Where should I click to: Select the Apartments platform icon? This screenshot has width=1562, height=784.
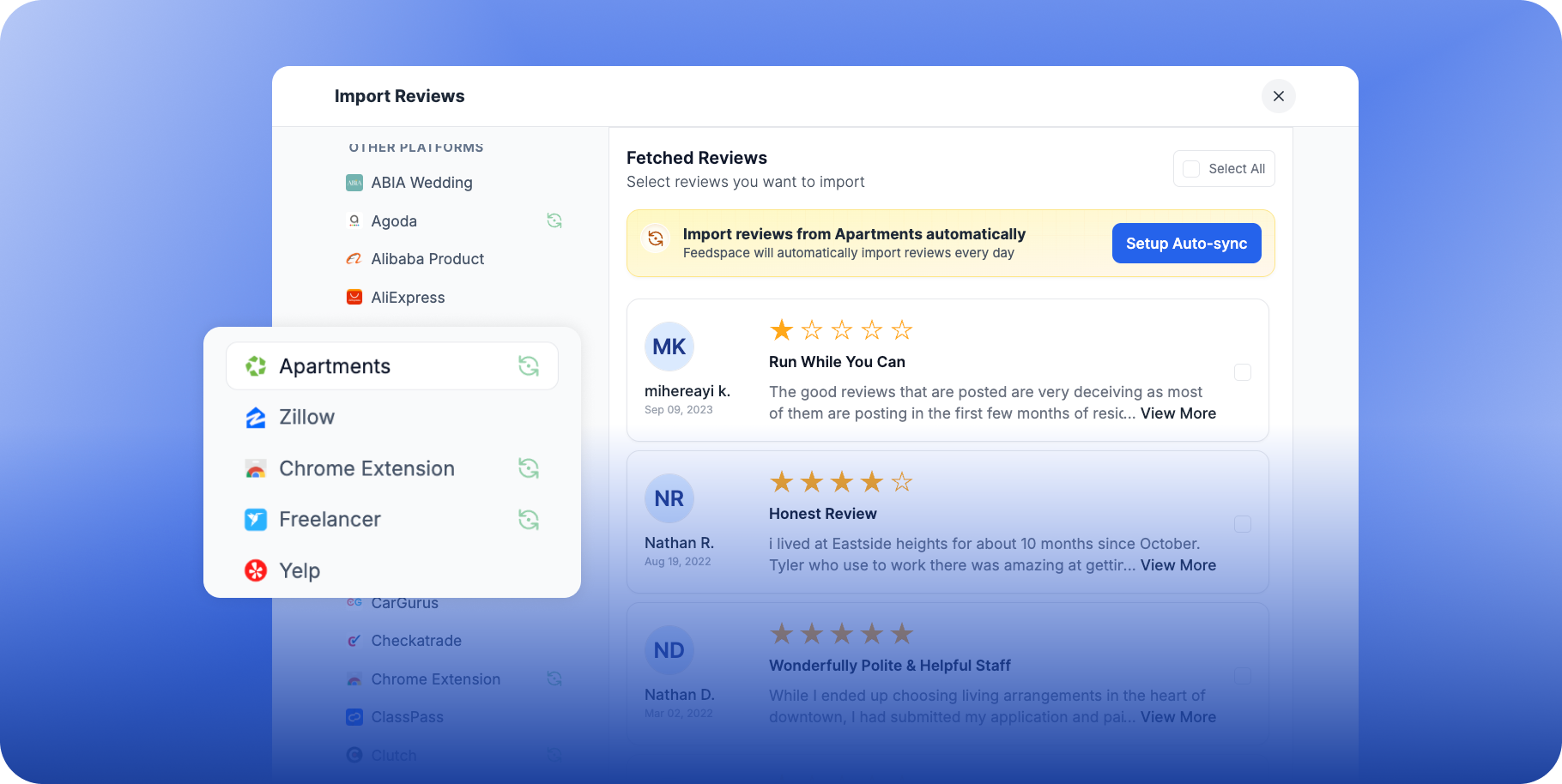[256, 365]
